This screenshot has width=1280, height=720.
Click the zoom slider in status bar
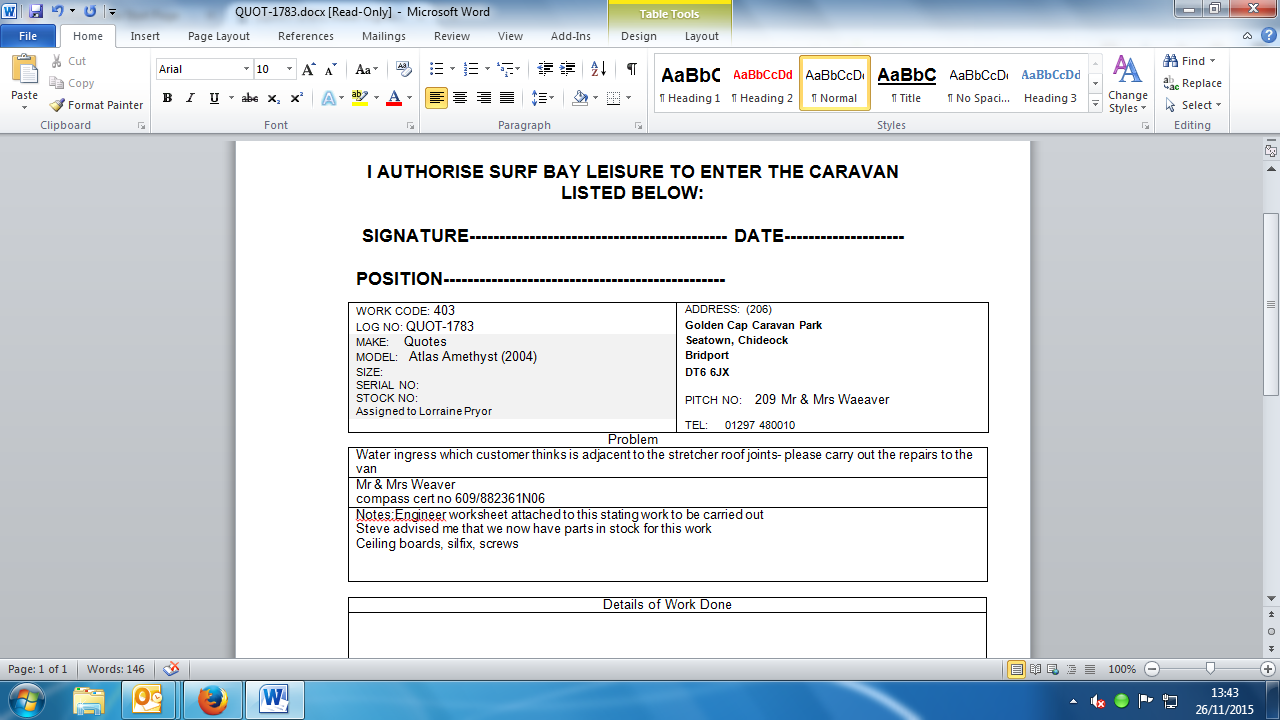click(x=1210, y=669)
